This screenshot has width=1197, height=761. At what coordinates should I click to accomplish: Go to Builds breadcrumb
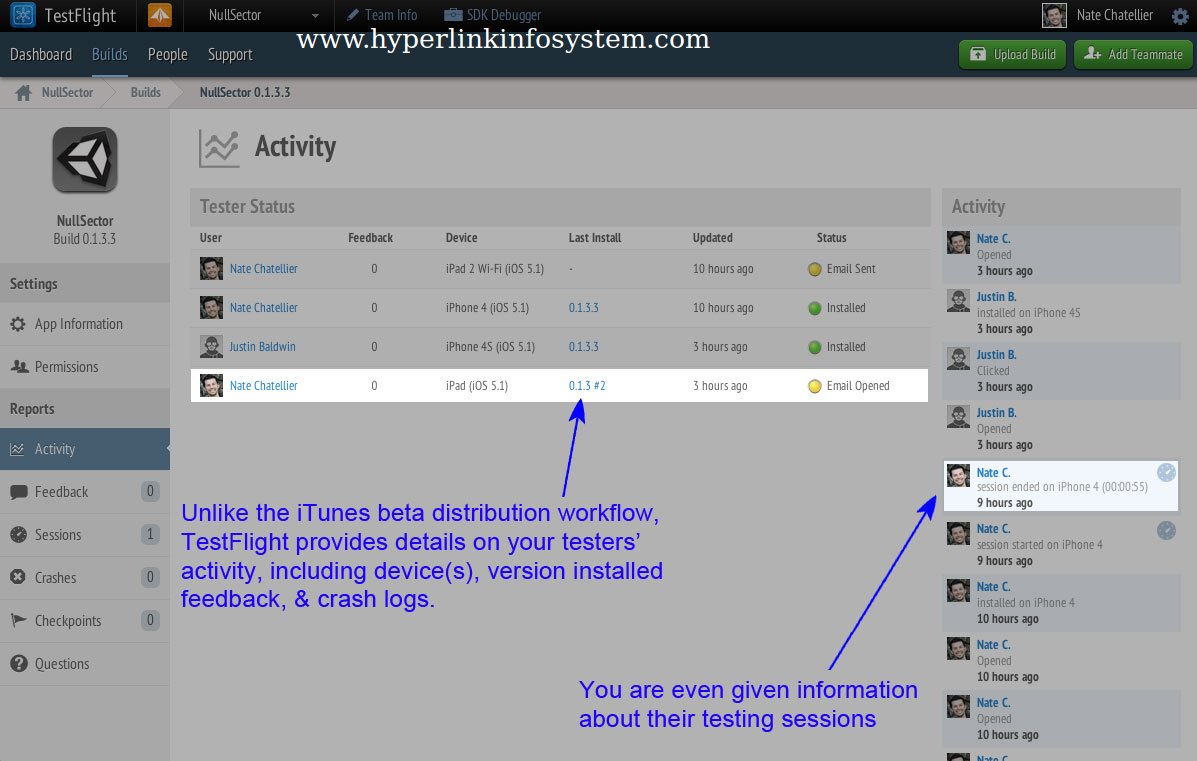click(145, 92)
